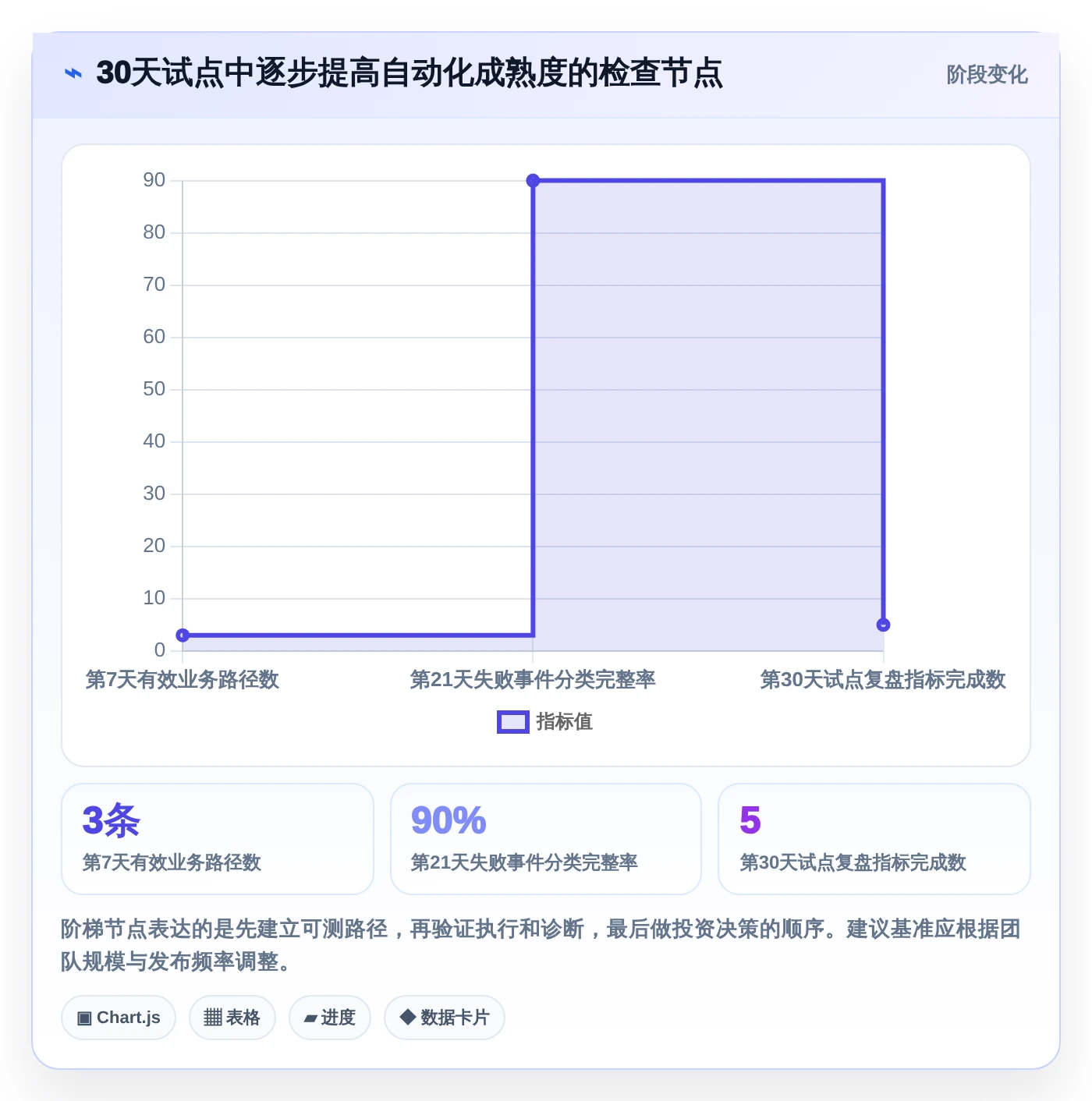The height and width of the screenshot is (1101, 1092).
Task: Click the y-axis value 70
Action: [154, 285]
